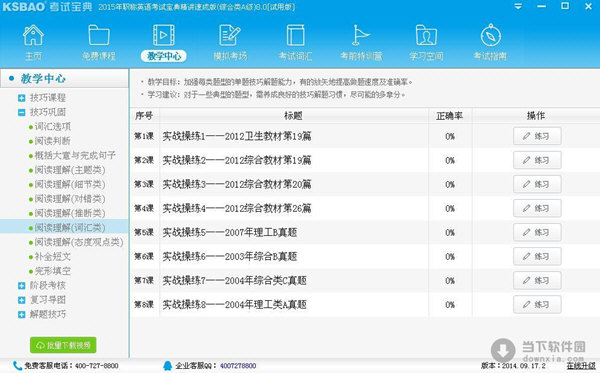Open the 模拟考场 exam paper icon

[230, 36]
